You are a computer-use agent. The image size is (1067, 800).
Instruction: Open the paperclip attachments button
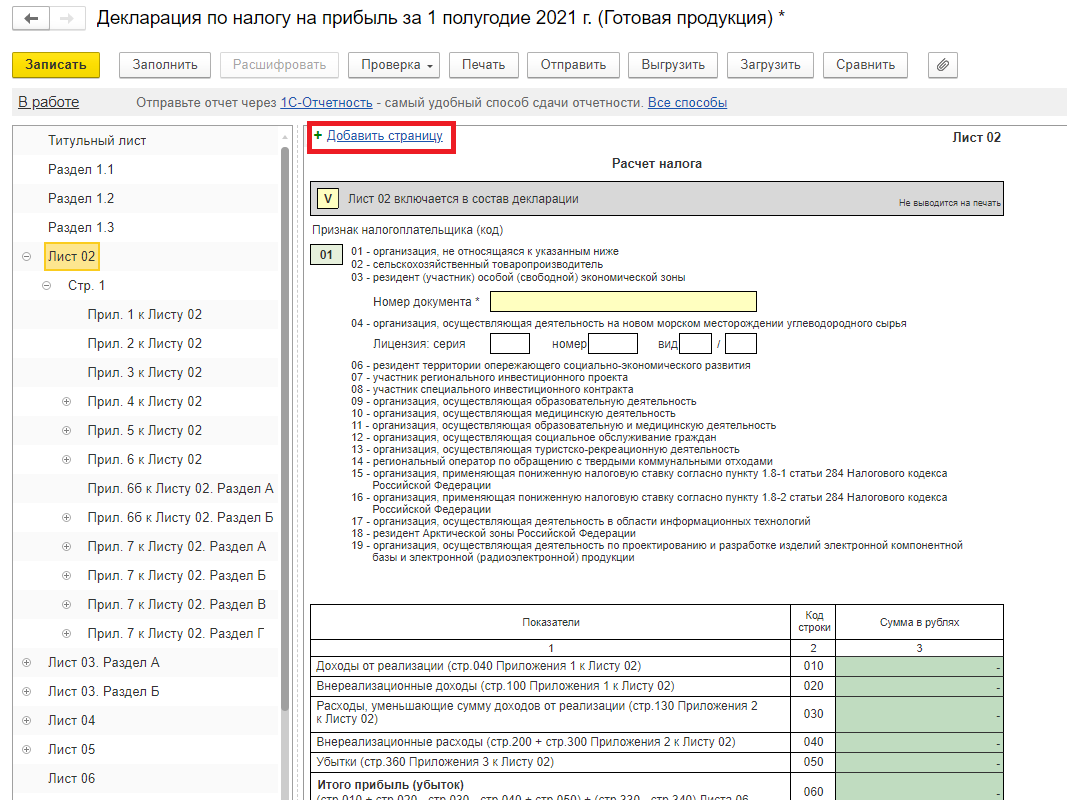tap(942, 65)
